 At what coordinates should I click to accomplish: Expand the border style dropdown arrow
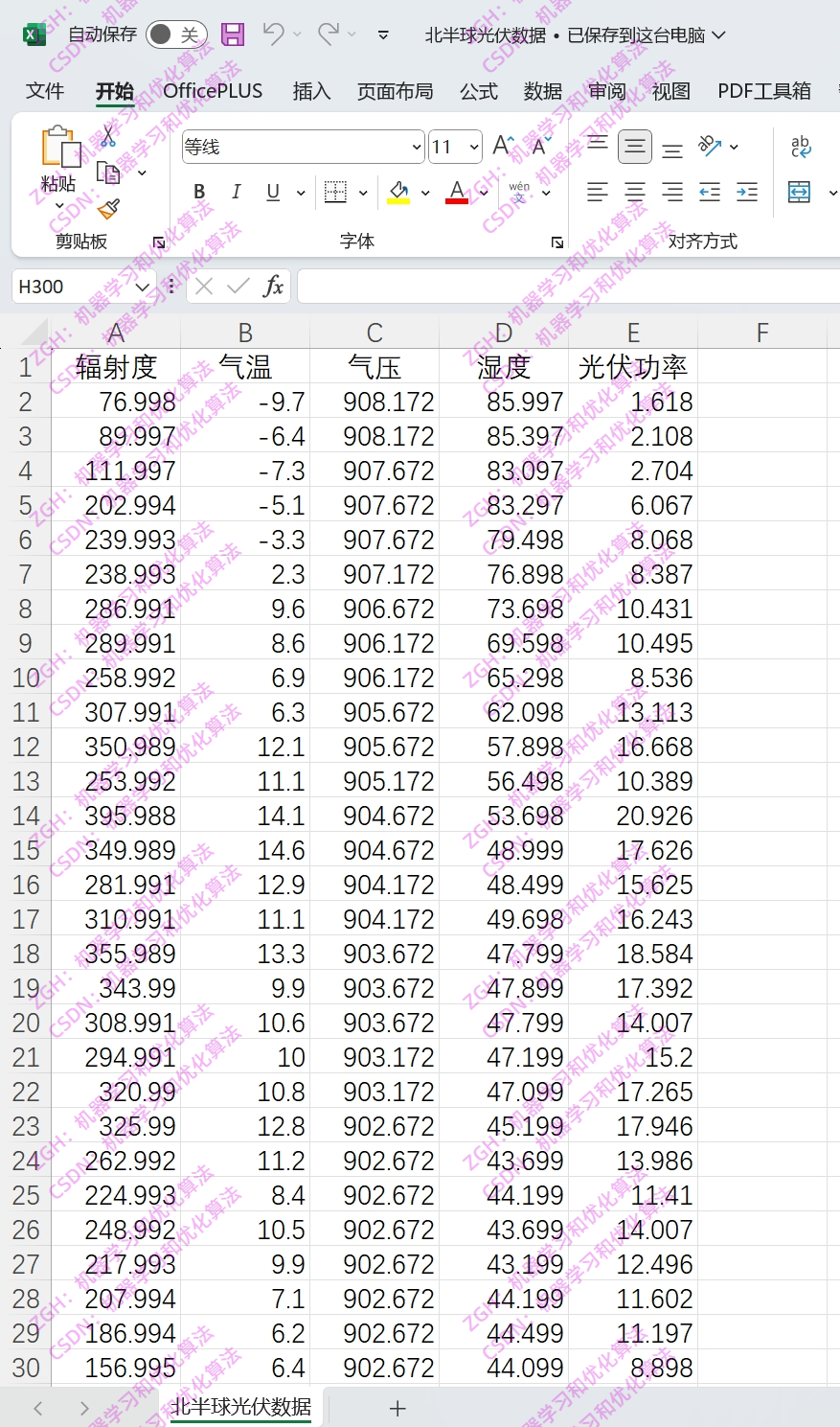point(362,192)
